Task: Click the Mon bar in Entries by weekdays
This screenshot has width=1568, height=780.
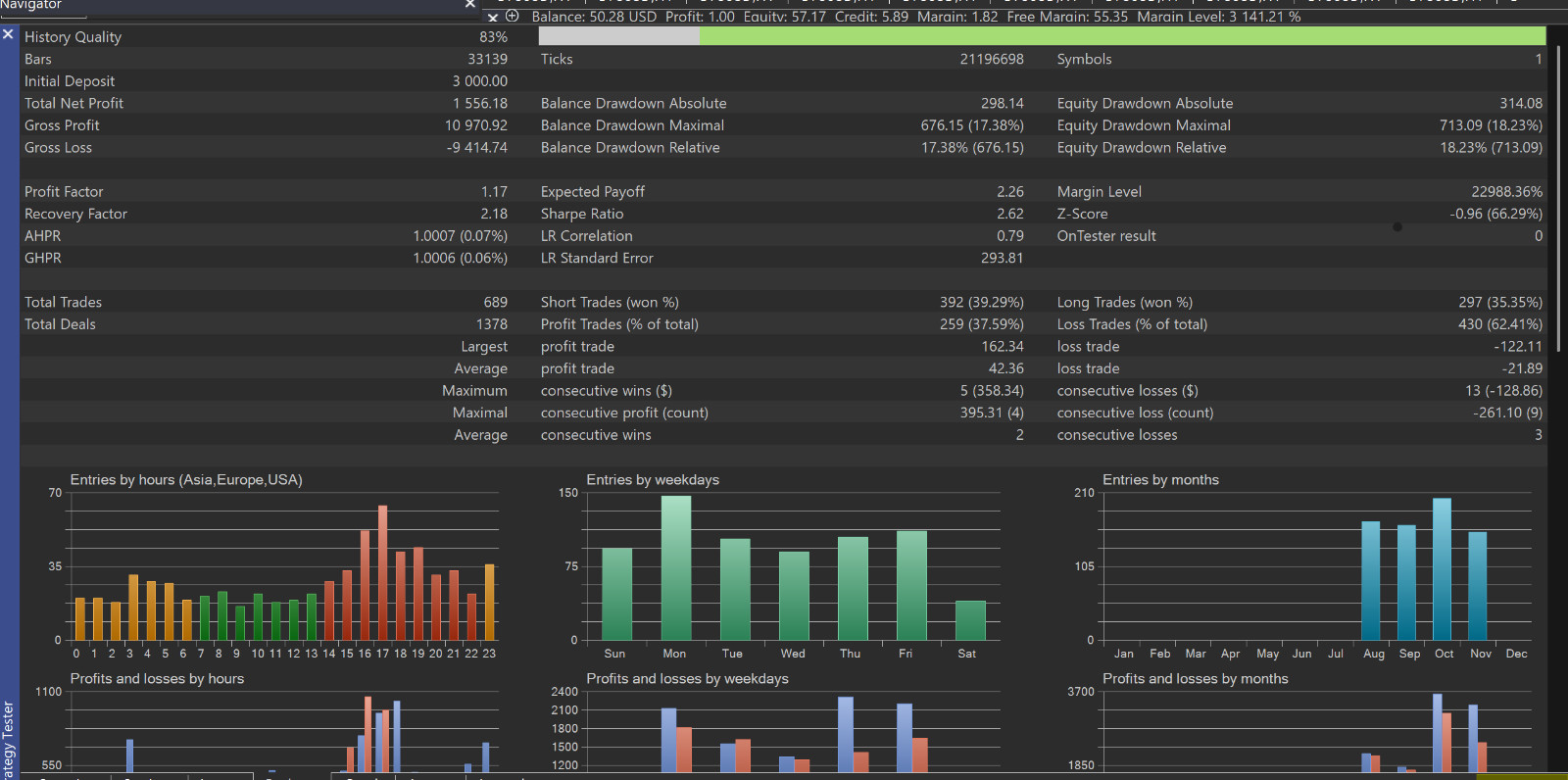Action: tap(676, 568)
